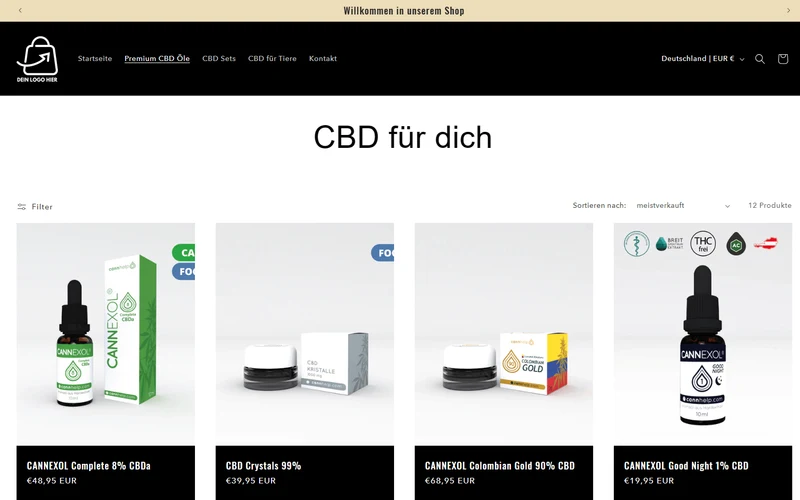Navigate to Startseite
This screenshot has width=800, height=500.
pyautogui.click(x=95, y=59)
